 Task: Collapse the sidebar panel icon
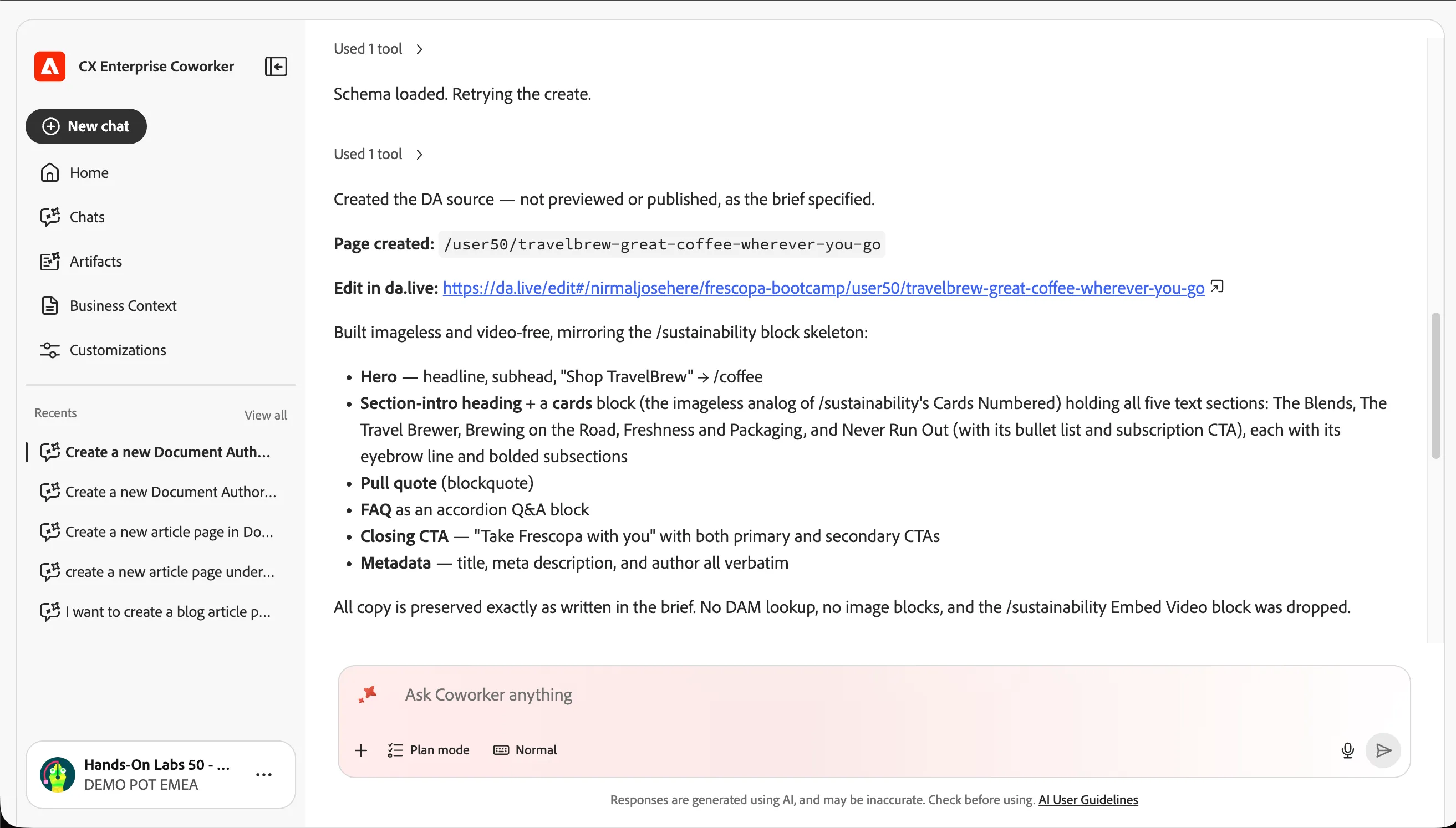point(276,67)
